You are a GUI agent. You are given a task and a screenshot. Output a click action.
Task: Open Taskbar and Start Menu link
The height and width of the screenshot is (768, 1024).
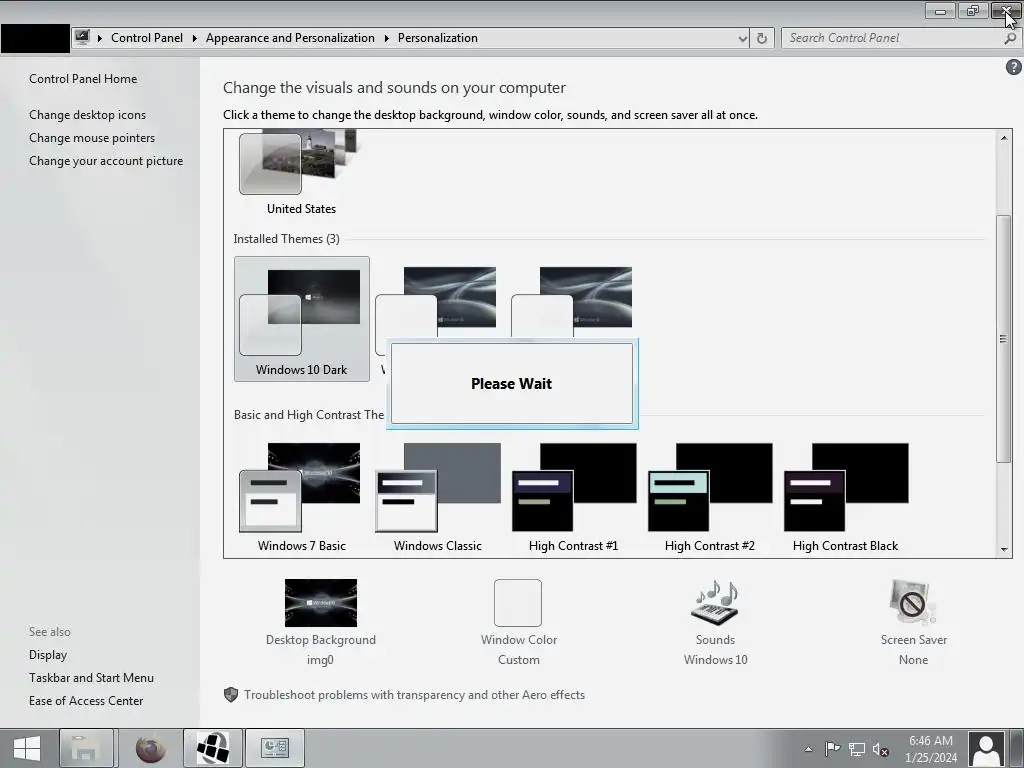click(91, 677)
